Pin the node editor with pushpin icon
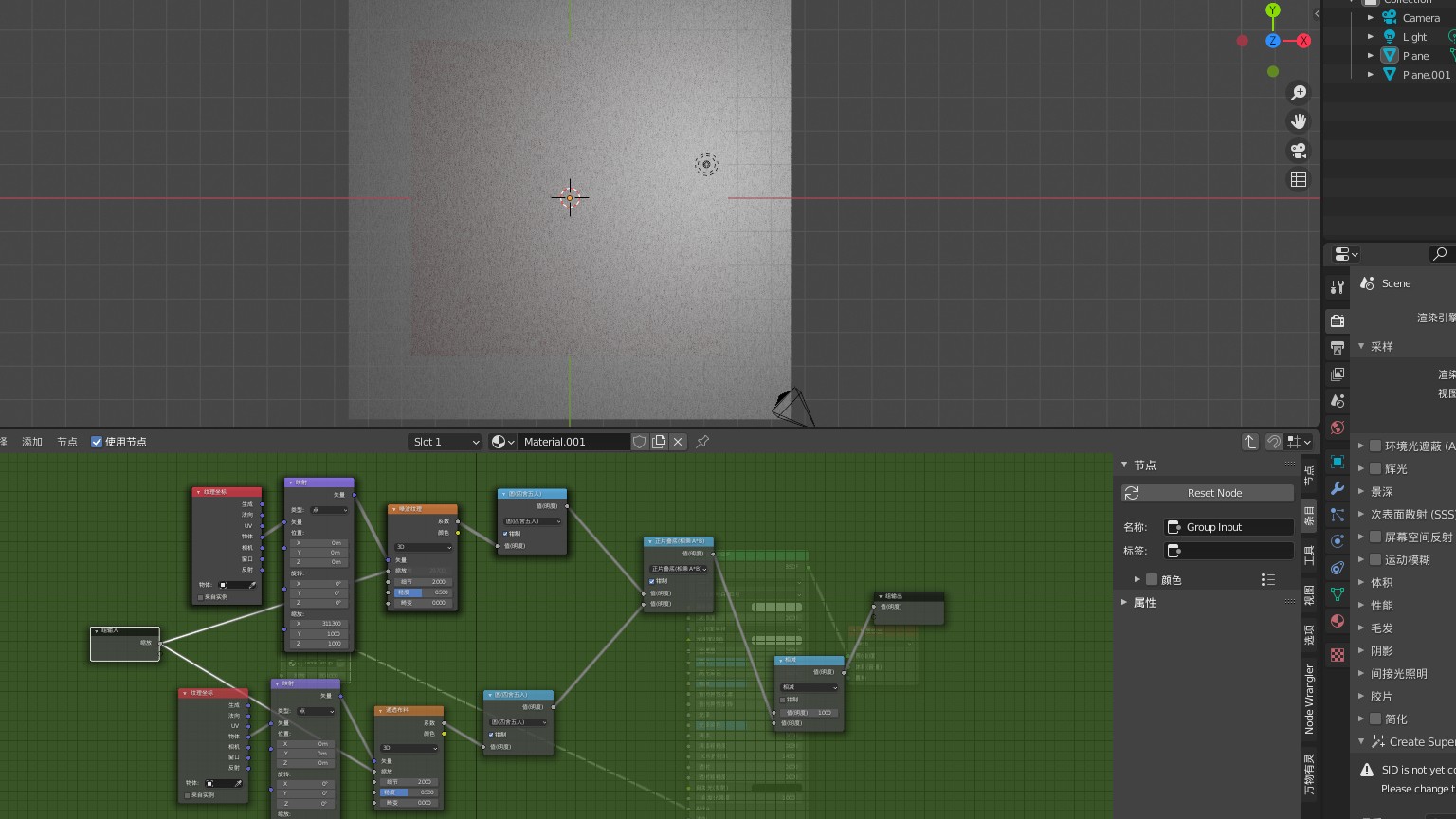 (702, 442)
